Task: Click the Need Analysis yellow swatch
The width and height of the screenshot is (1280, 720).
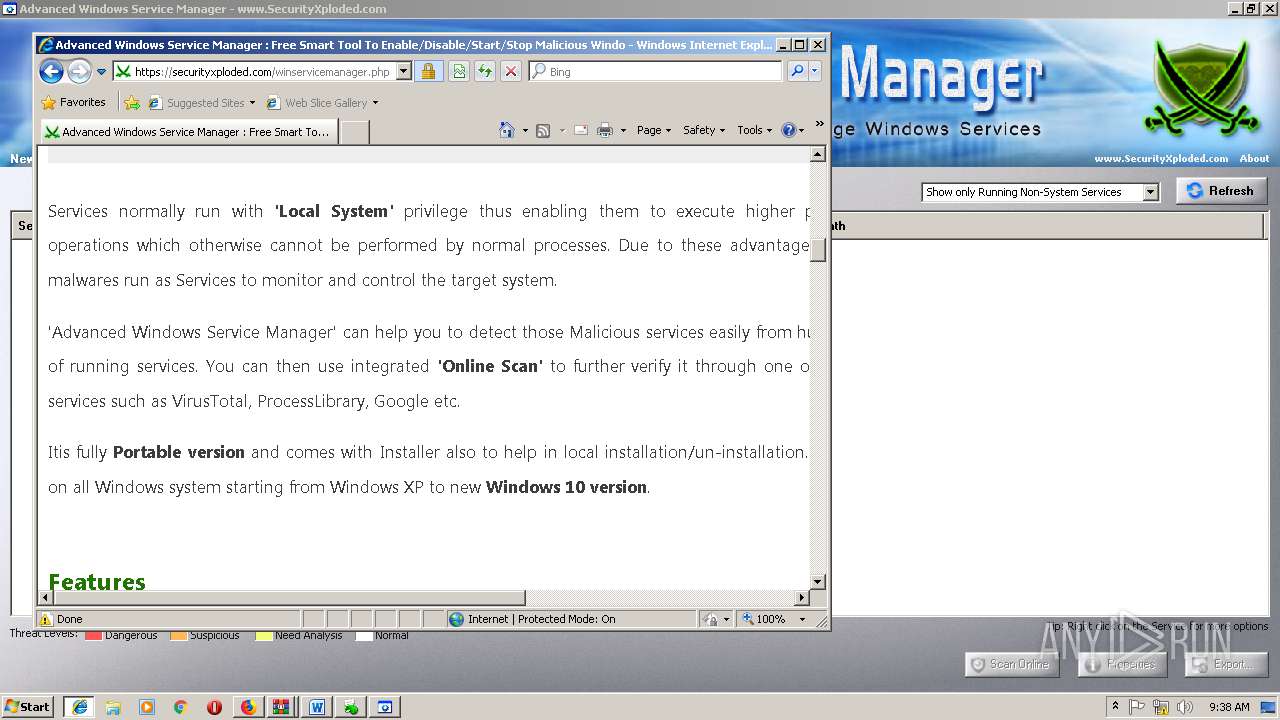Action: 264,635
